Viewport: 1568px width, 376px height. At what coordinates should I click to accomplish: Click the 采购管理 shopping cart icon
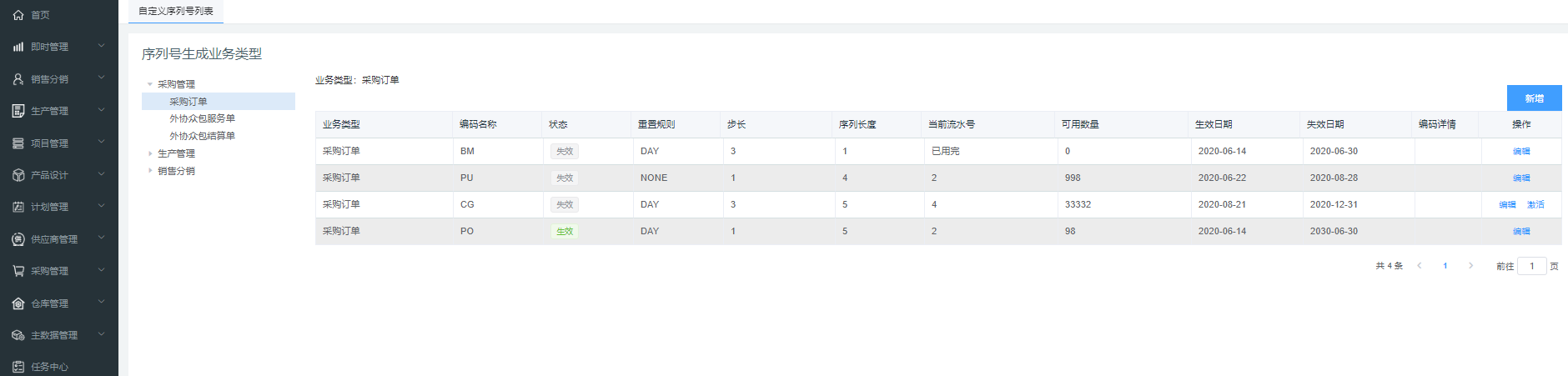point(18,271)
